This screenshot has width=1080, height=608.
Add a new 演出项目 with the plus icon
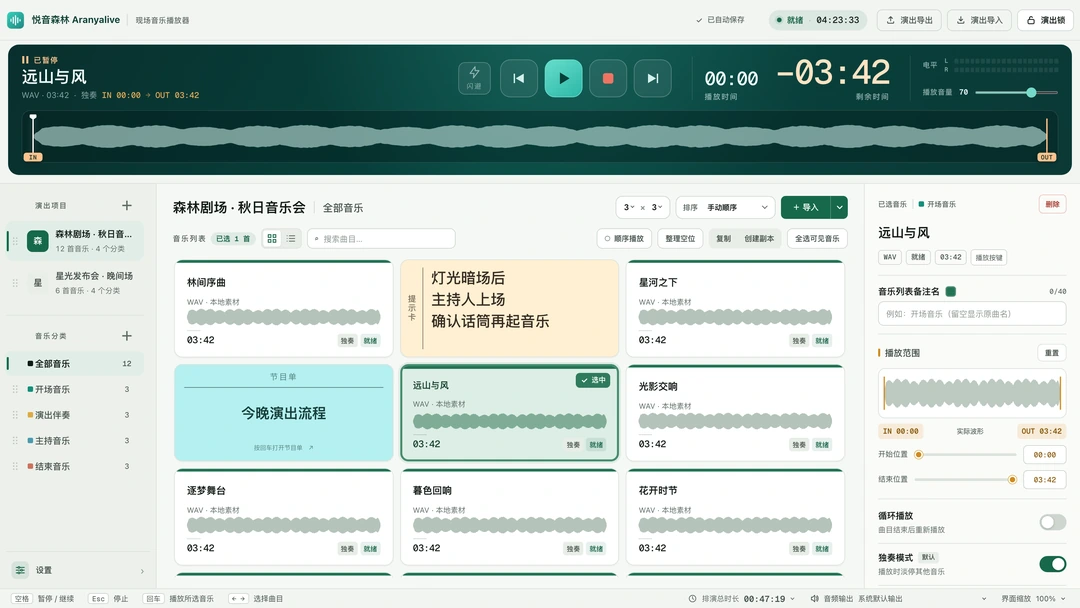pyautogui.click(x=127, y=205)
